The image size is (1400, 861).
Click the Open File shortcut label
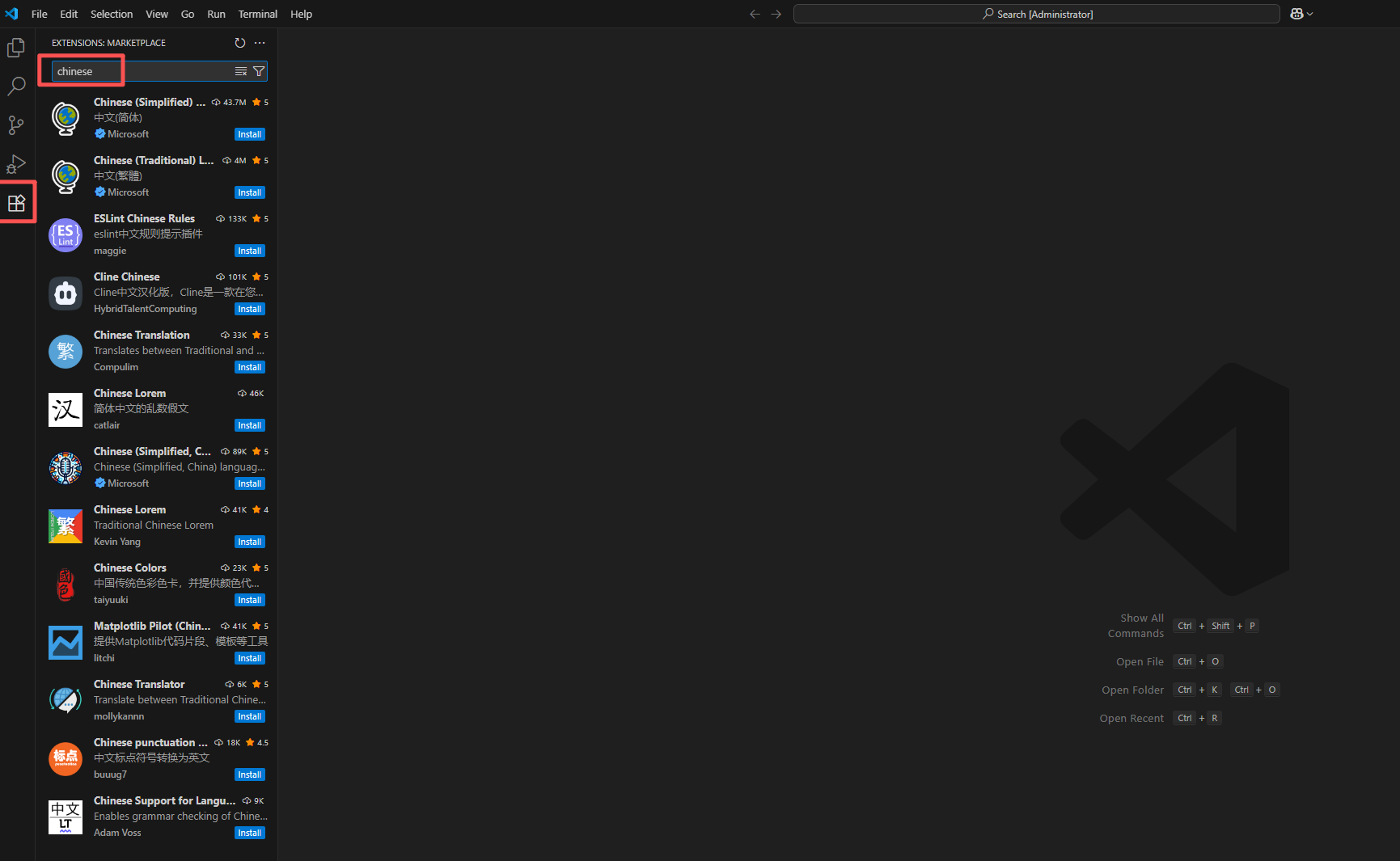click(1140, 661)
